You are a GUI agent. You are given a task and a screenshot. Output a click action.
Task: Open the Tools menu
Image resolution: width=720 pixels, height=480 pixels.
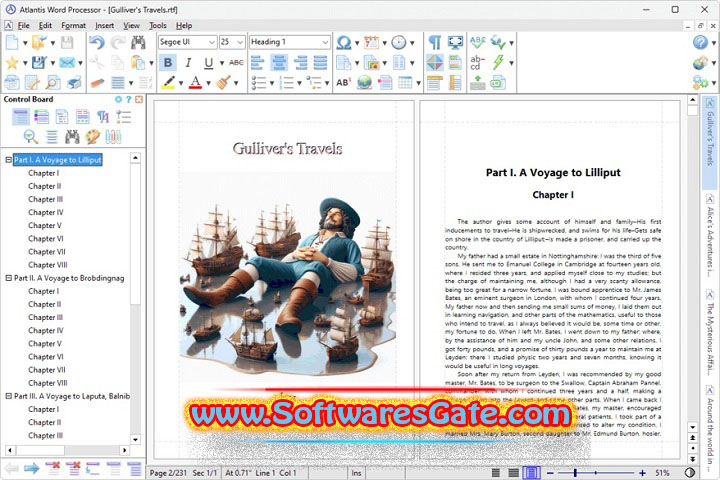(158, 26)
